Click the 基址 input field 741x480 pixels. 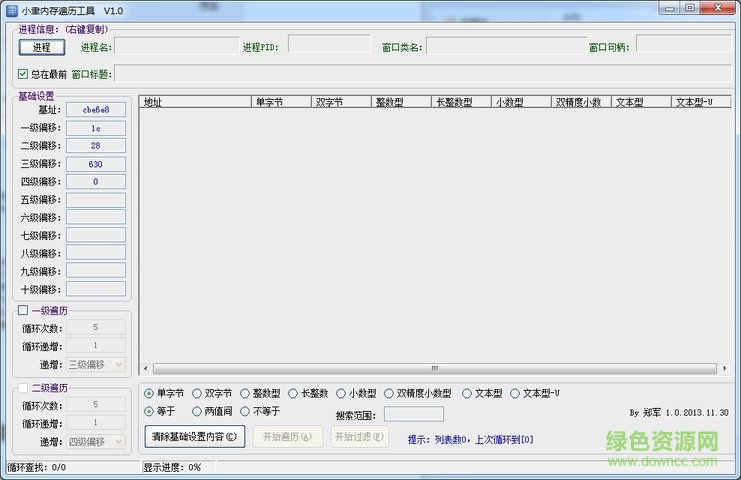click(x=96, y=110)
